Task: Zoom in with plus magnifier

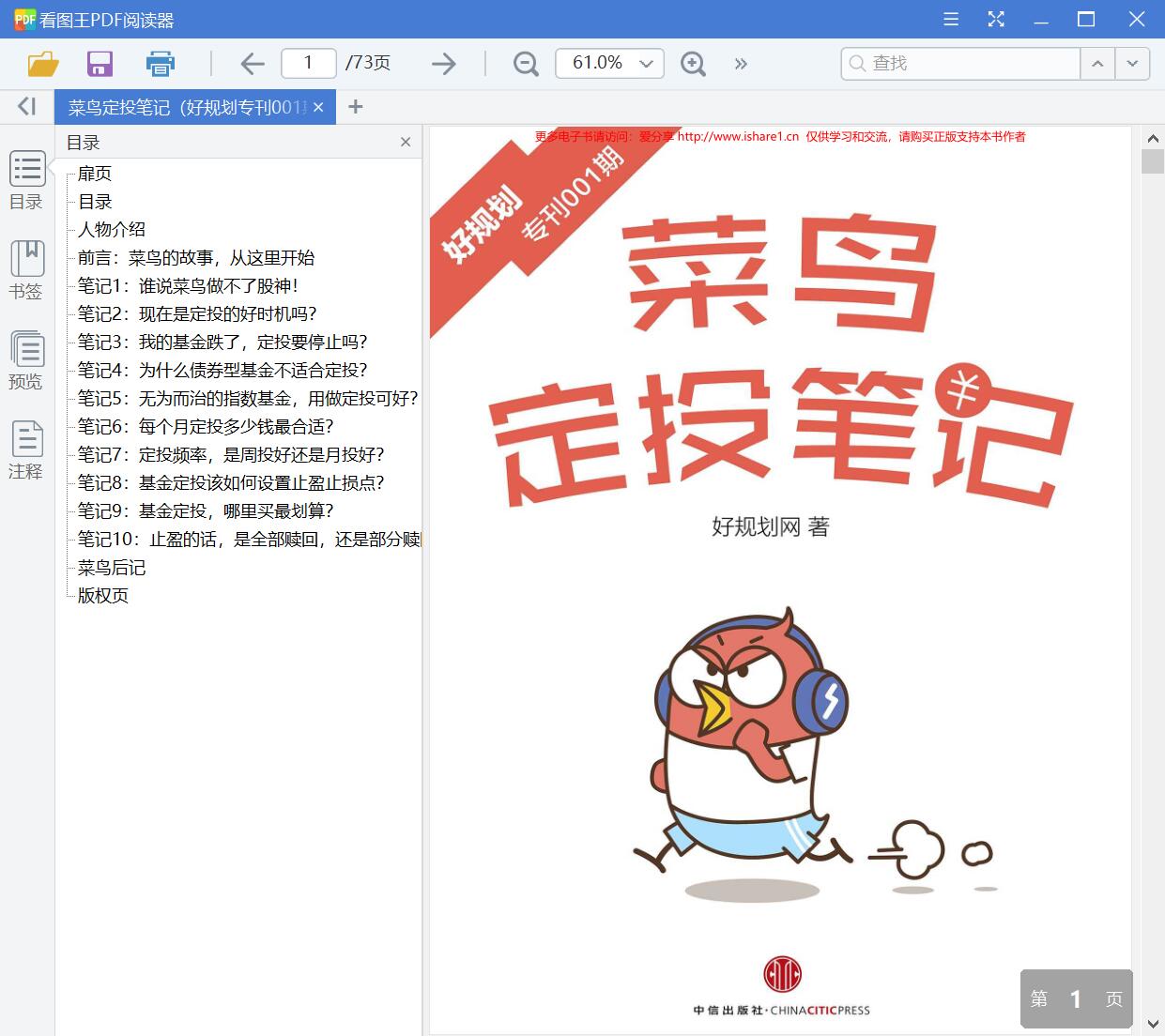Action: click(693, 64)
